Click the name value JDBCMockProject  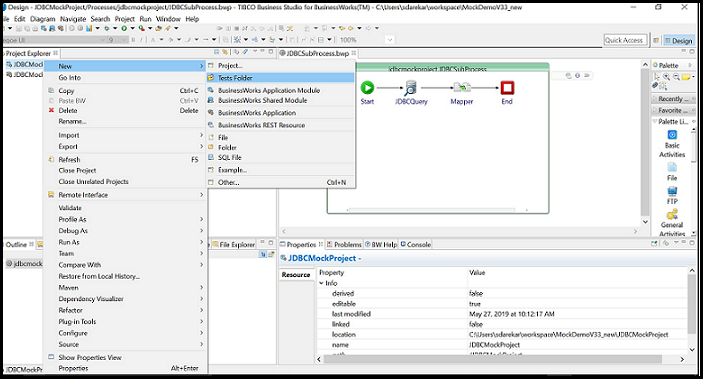495,345
